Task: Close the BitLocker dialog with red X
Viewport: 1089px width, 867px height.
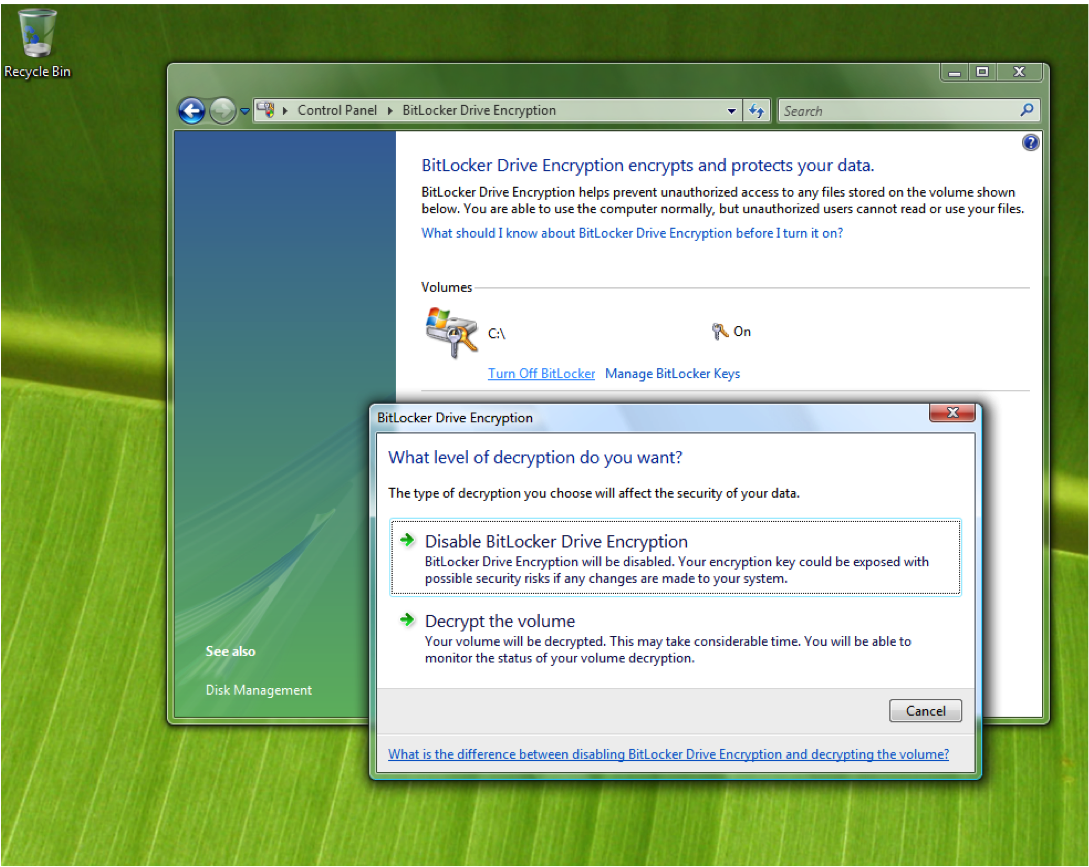Action: point(951,413)
